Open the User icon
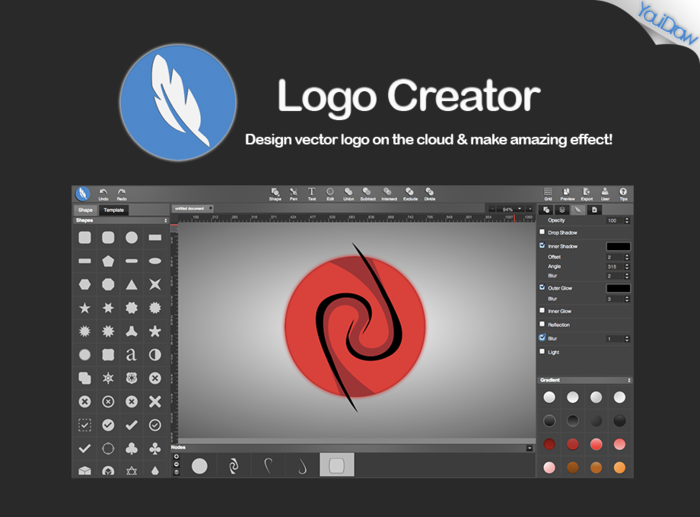Screen dimensions: 700x517 [605, 194]
